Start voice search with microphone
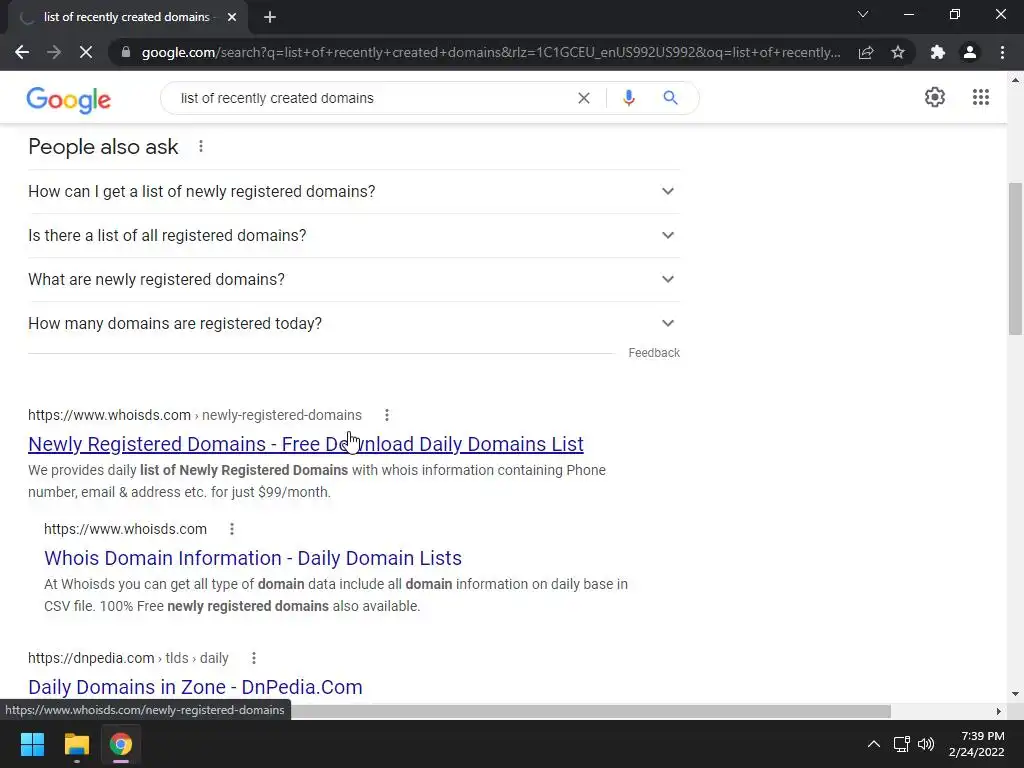The width and height of the screenshot is (1024, 768). [628, 98]
